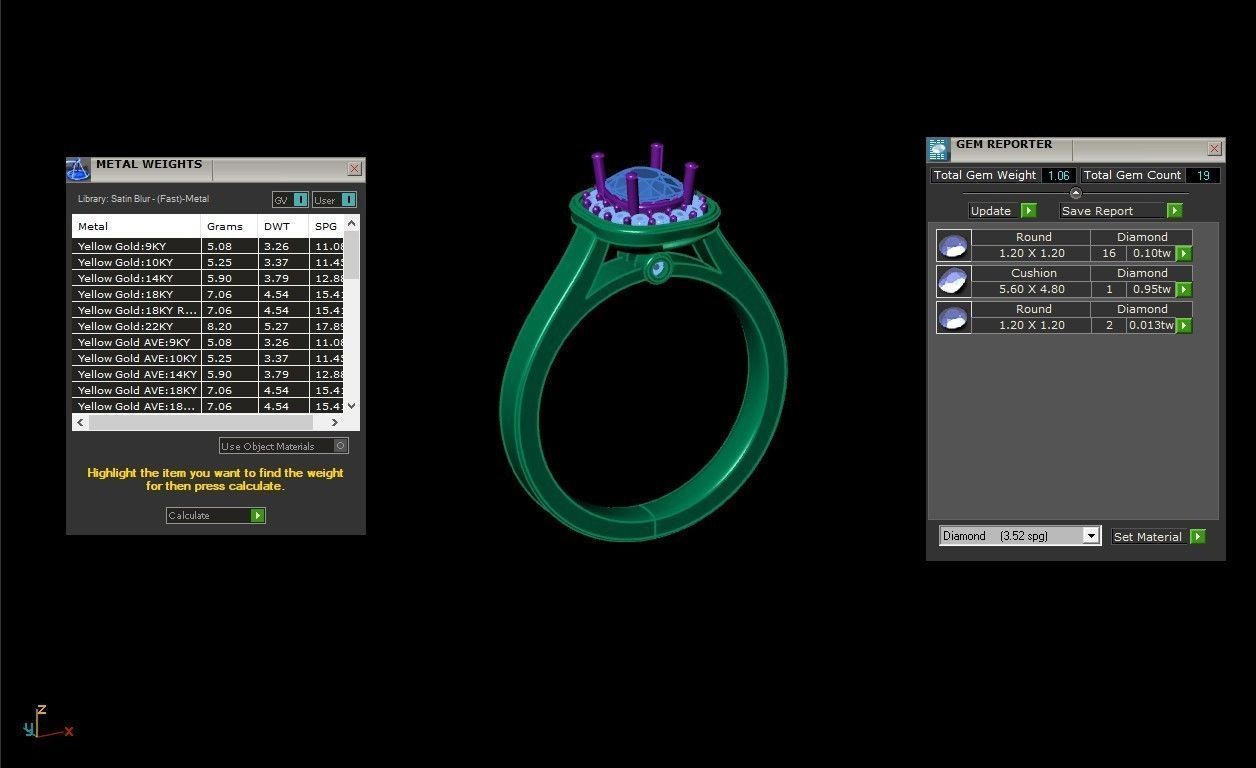The height and width of the screenshot is (768, 1256).
Task: Click the metal list scroll right arrow
Action: coord(334,423)
